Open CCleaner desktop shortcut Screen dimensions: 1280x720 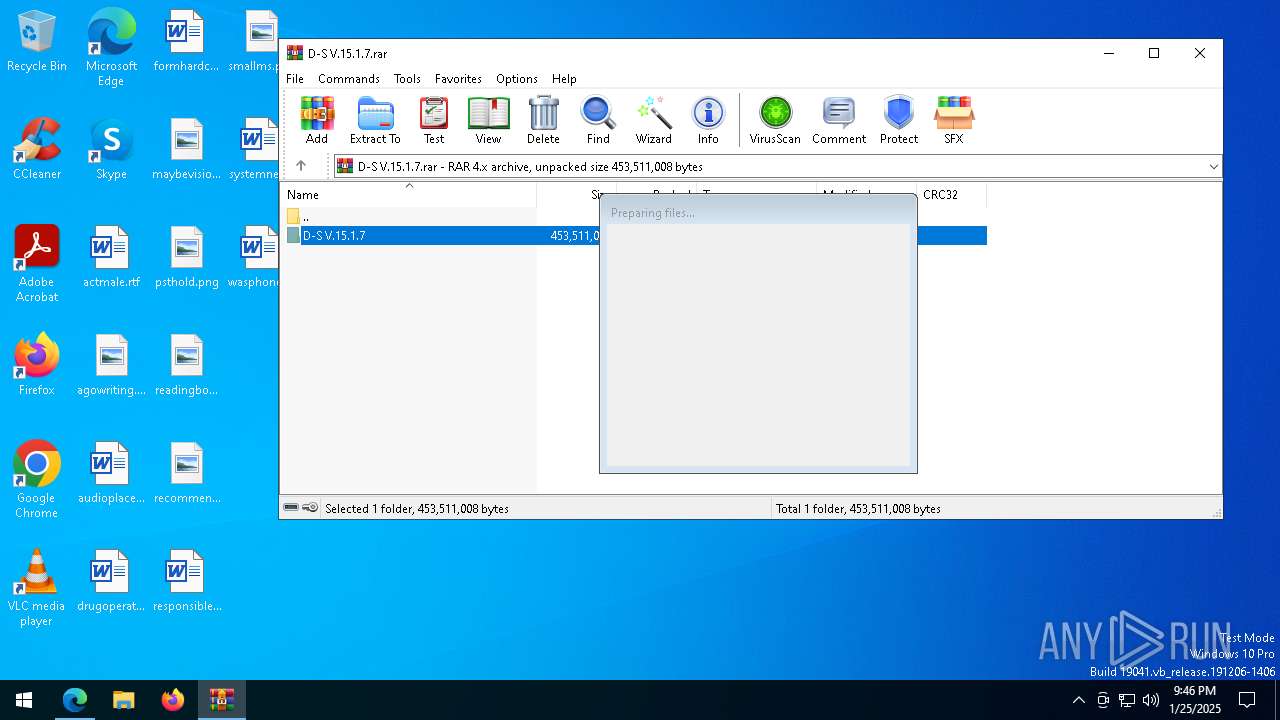(37, 149)
